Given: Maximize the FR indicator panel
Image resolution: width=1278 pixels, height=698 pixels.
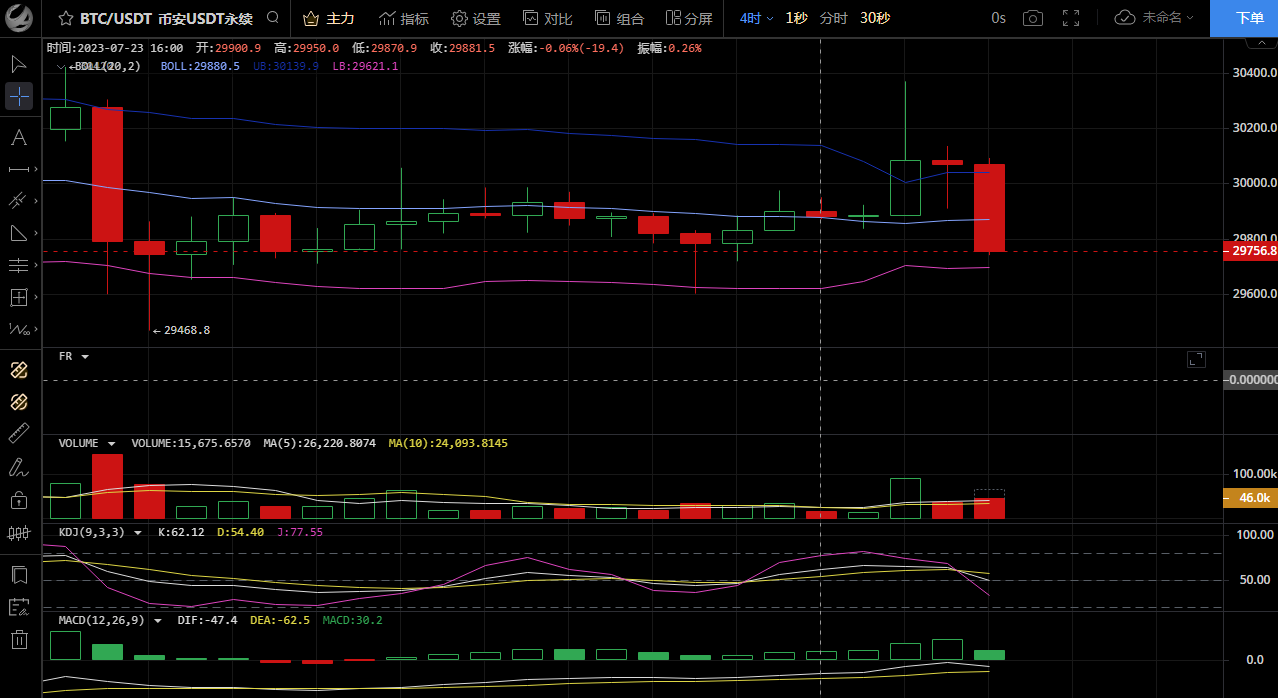Looking at the screenshot, I should tap(1196, 358).
